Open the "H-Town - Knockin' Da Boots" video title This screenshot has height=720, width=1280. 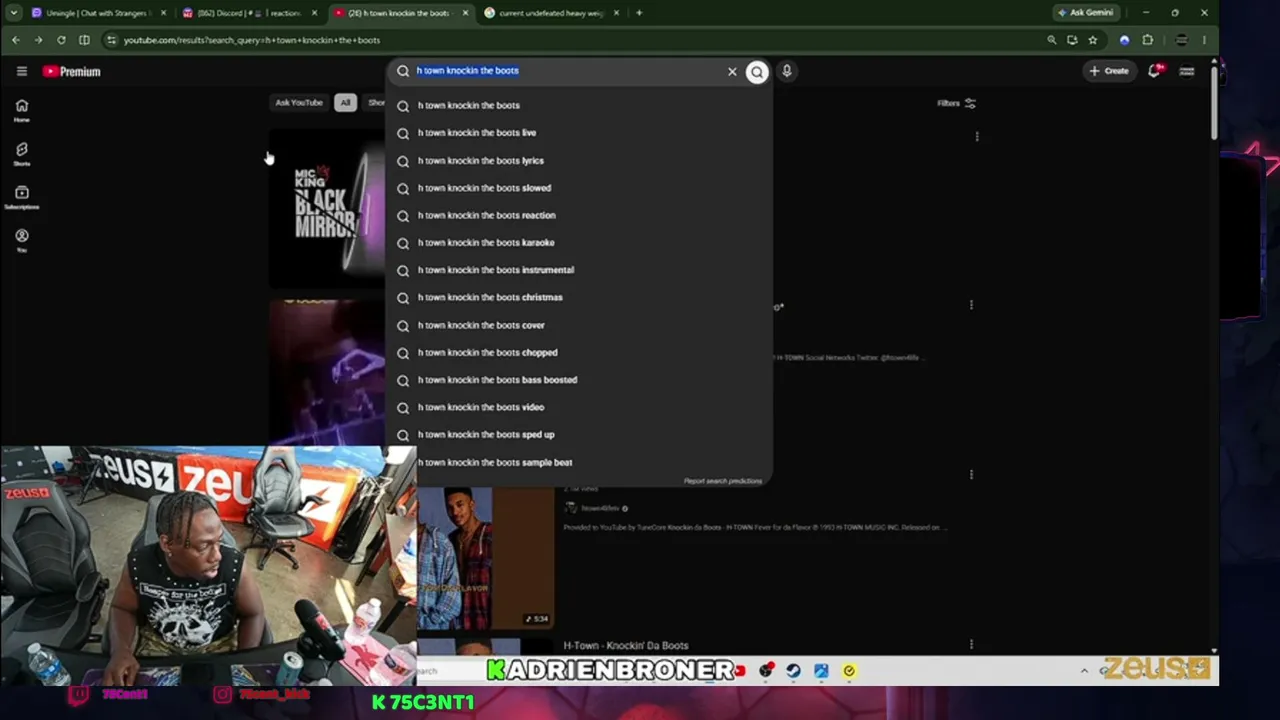(x=626, y=646)
